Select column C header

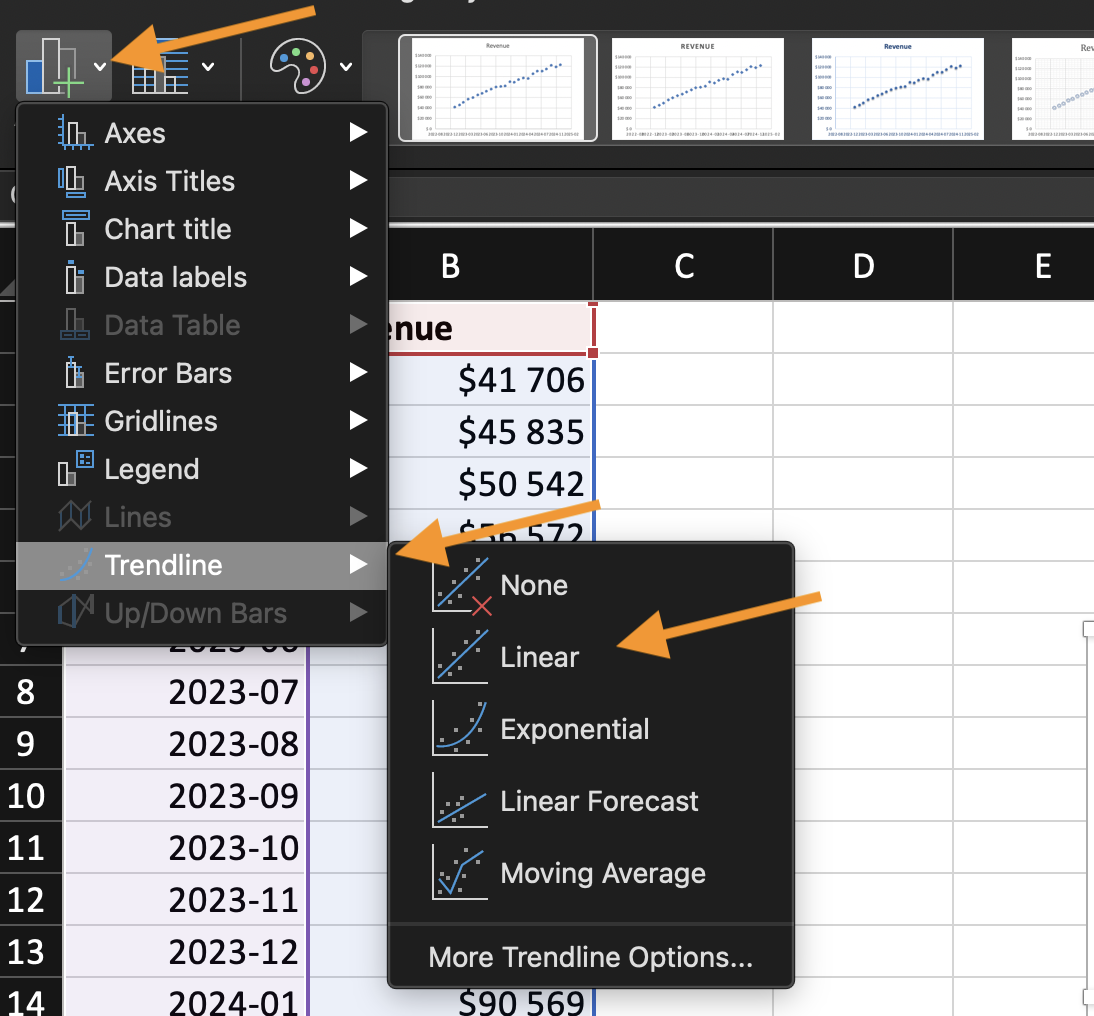pos(683,265)
